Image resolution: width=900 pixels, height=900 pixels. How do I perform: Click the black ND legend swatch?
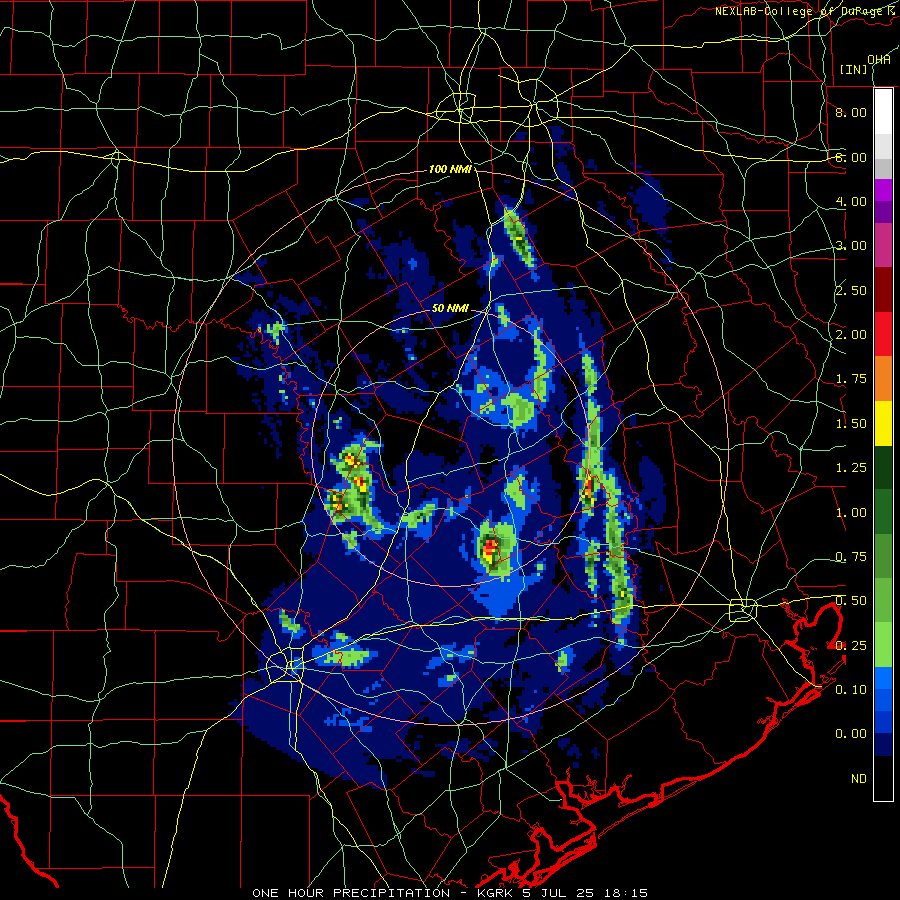click(883, 778)
